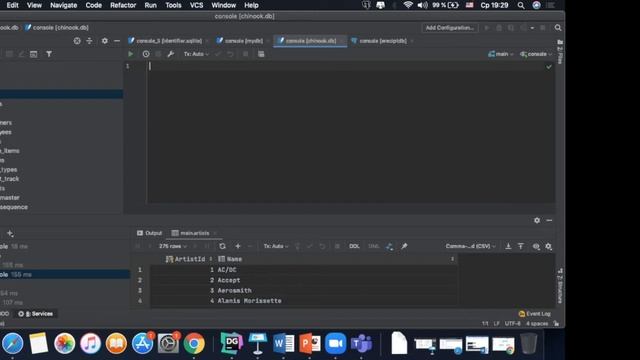
Task: Open run configuration dropdown arrow in toolbar
Action: [x=532, y=28]
